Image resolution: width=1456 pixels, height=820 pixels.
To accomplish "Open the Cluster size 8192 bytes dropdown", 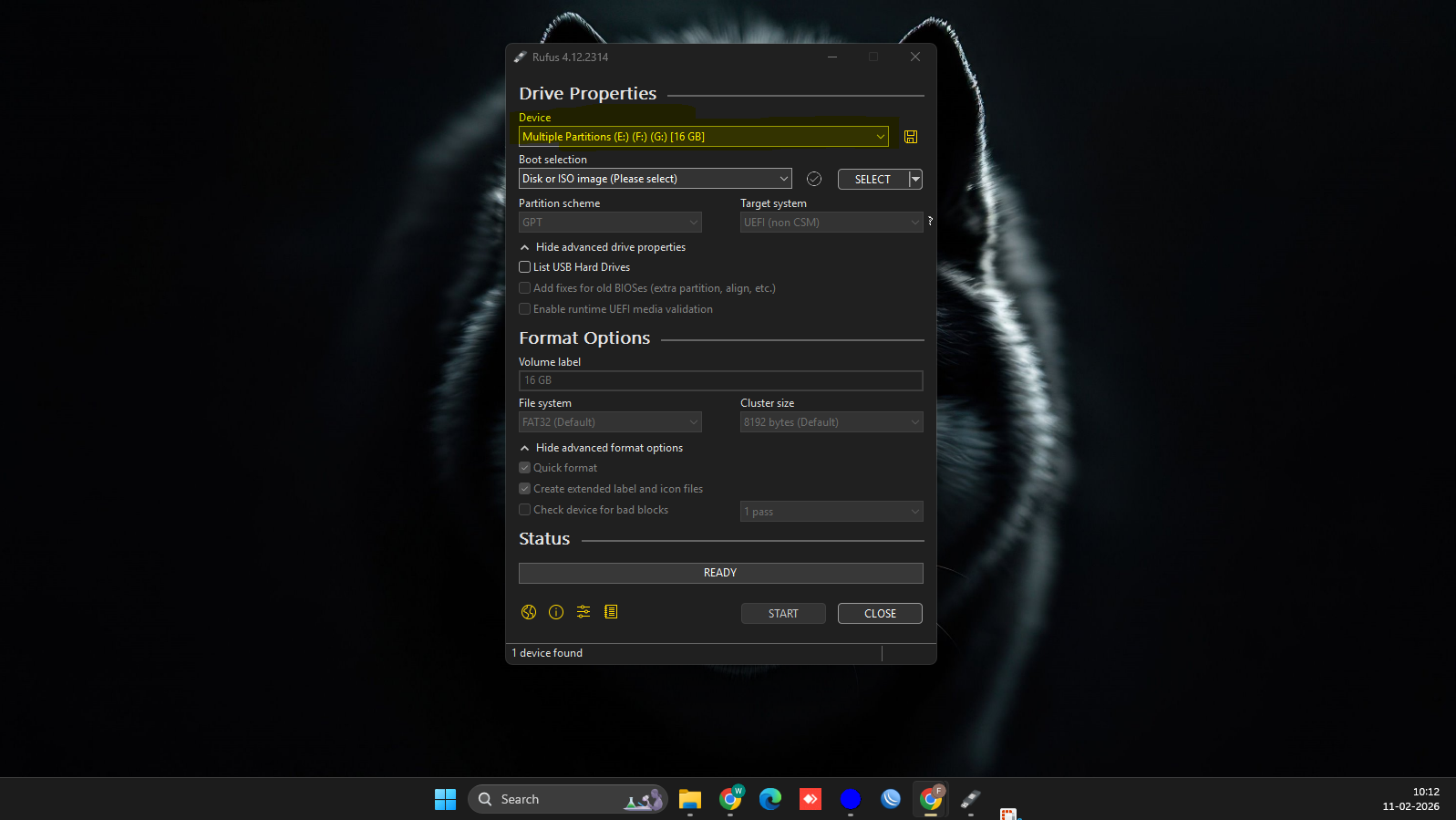I will pos(831,422).
